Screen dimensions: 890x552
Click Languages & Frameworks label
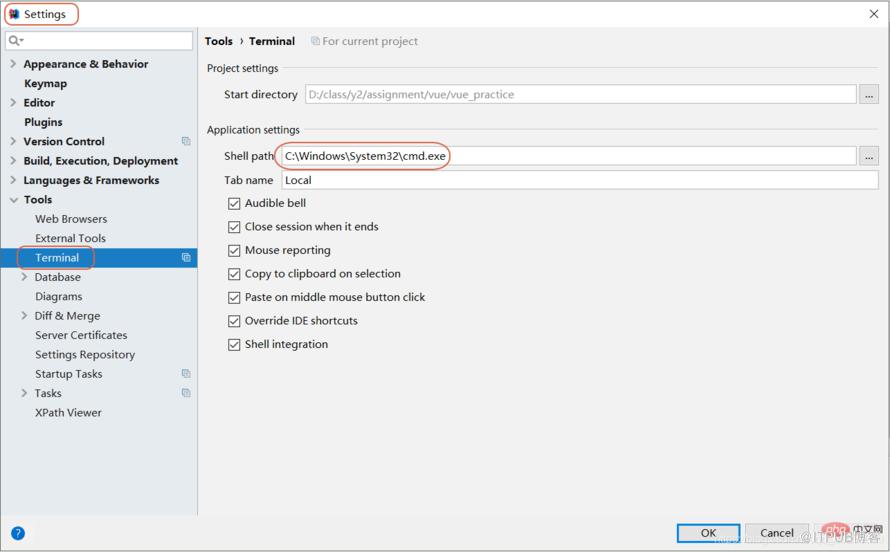coord(91,180)
